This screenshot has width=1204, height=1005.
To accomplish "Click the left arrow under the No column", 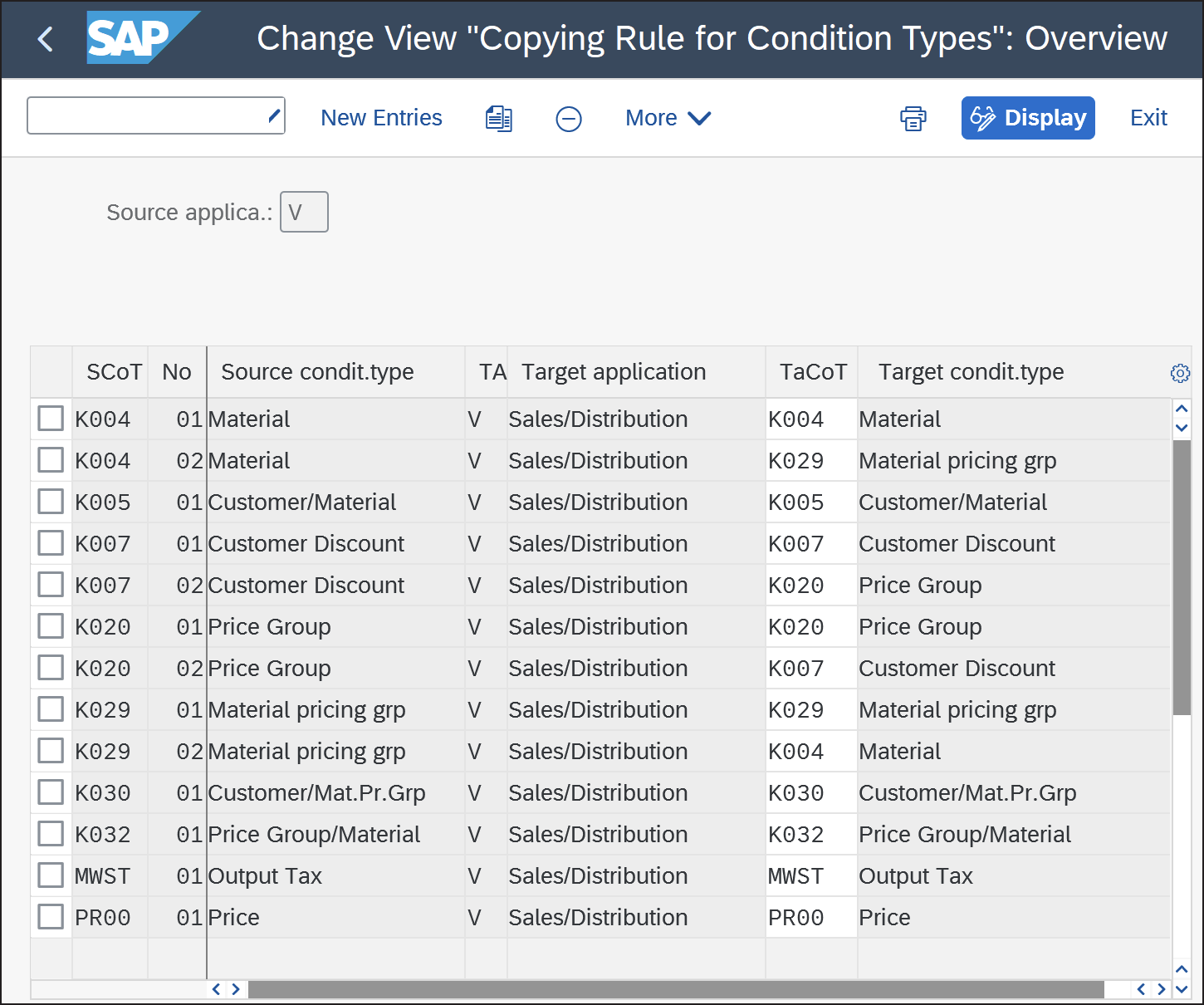I will pos(217,989).
